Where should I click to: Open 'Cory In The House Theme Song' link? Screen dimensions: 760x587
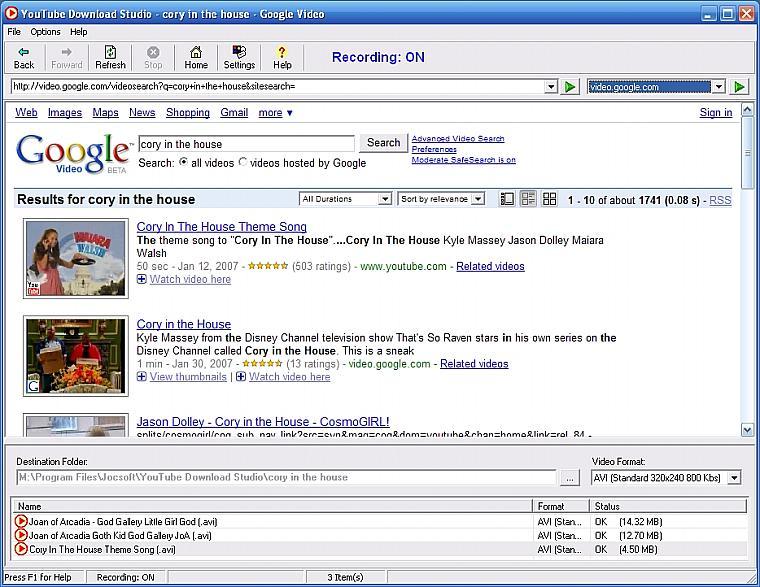pyautogui.click(x=221, y=227)
